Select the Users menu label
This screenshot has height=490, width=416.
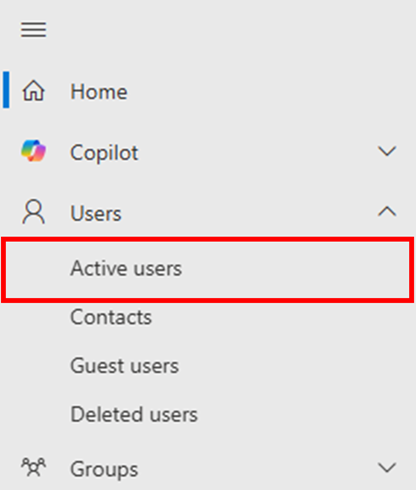click(x=96, y=213)
